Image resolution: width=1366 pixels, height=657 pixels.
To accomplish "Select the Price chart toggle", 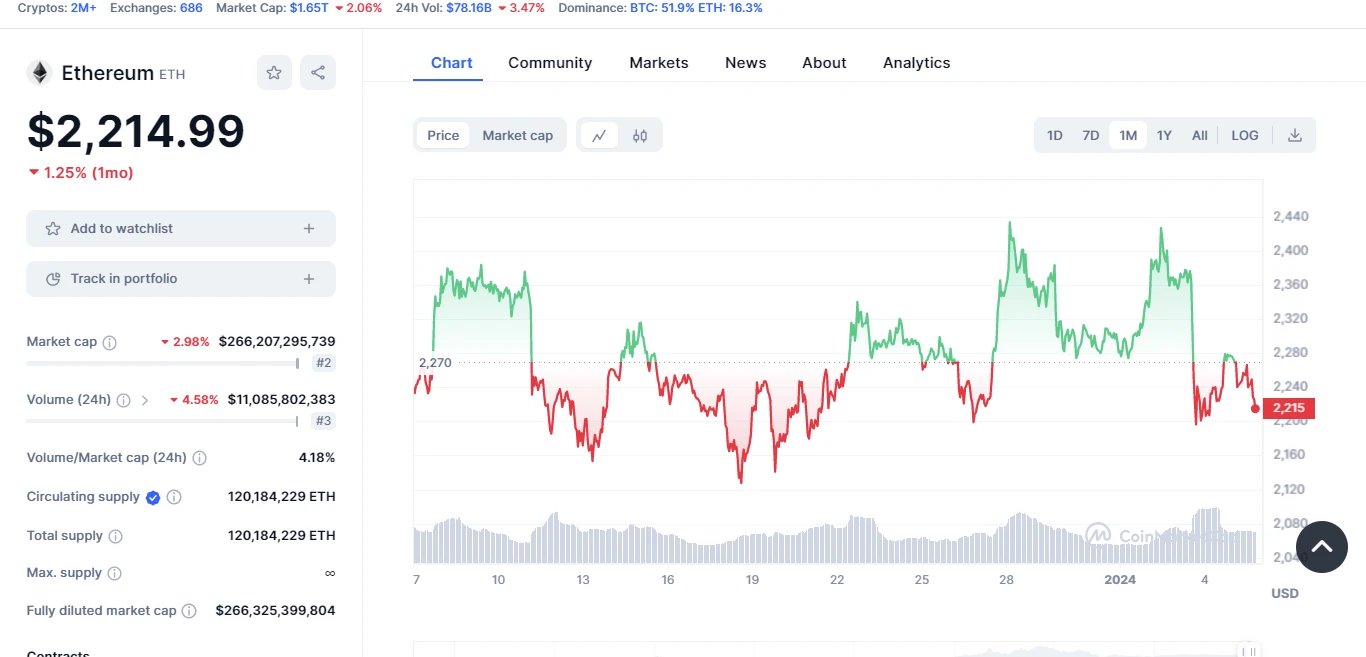I will (443, 136).
